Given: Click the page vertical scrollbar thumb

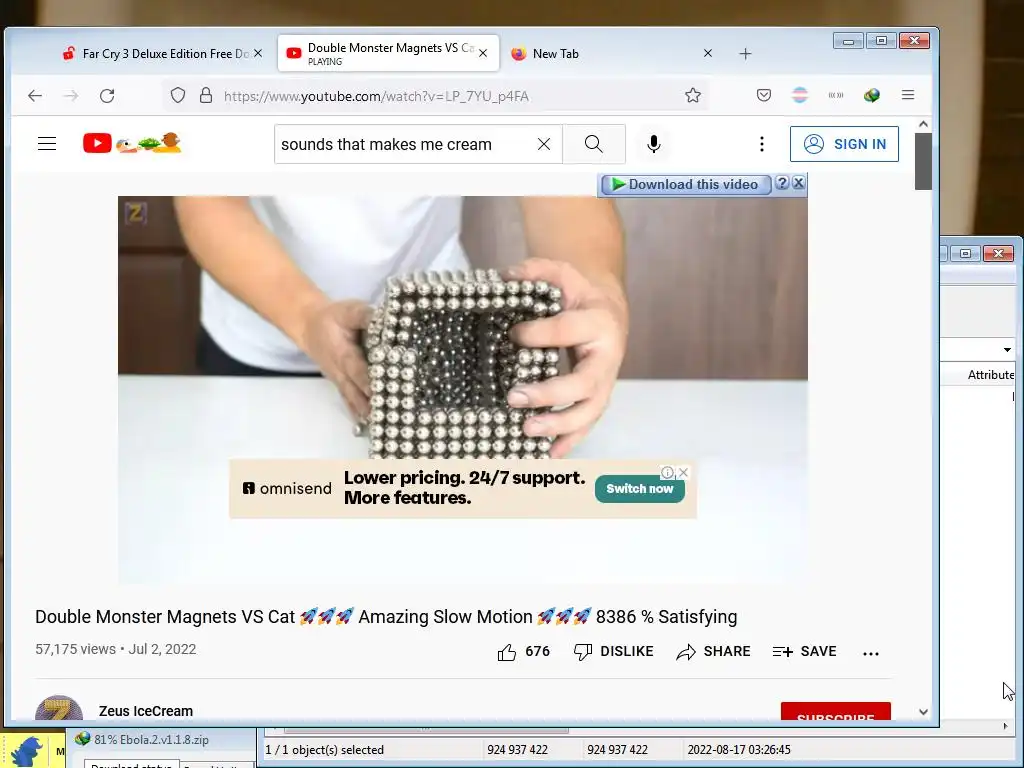Looking at the screenshot, I should (x=923, y=161).
